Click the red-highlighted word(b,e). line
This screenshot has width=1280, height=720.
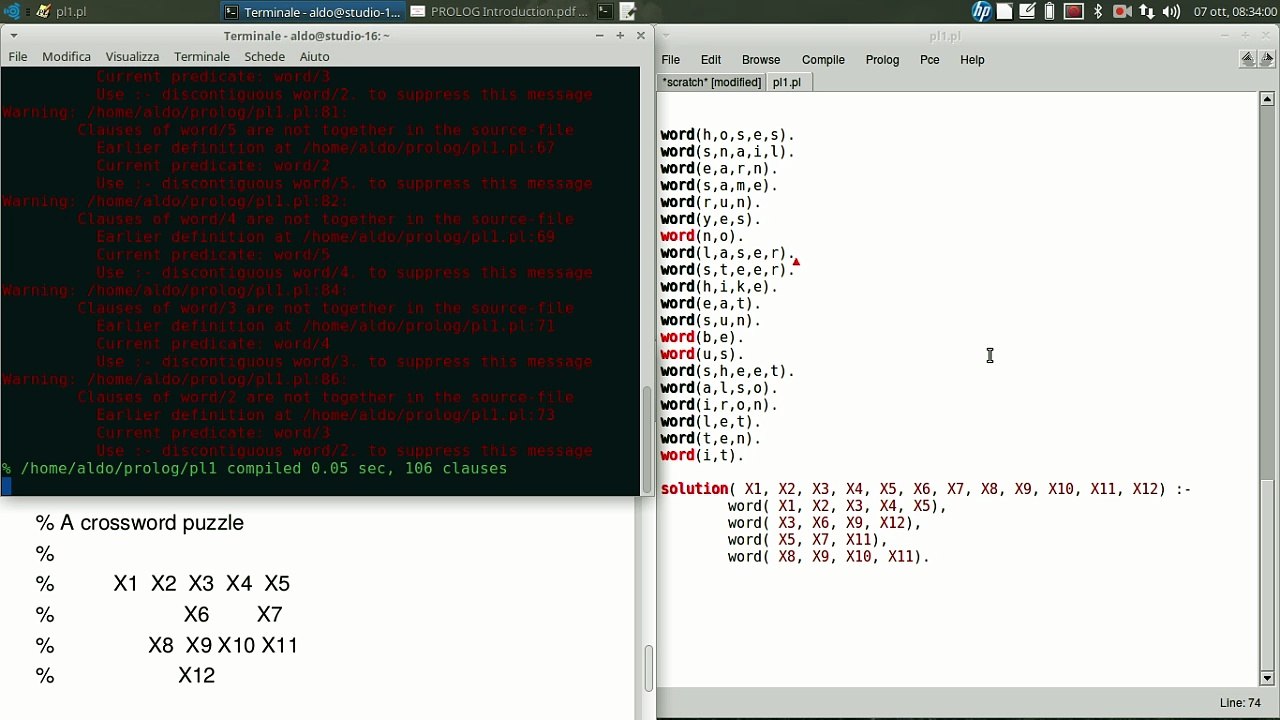702,337
